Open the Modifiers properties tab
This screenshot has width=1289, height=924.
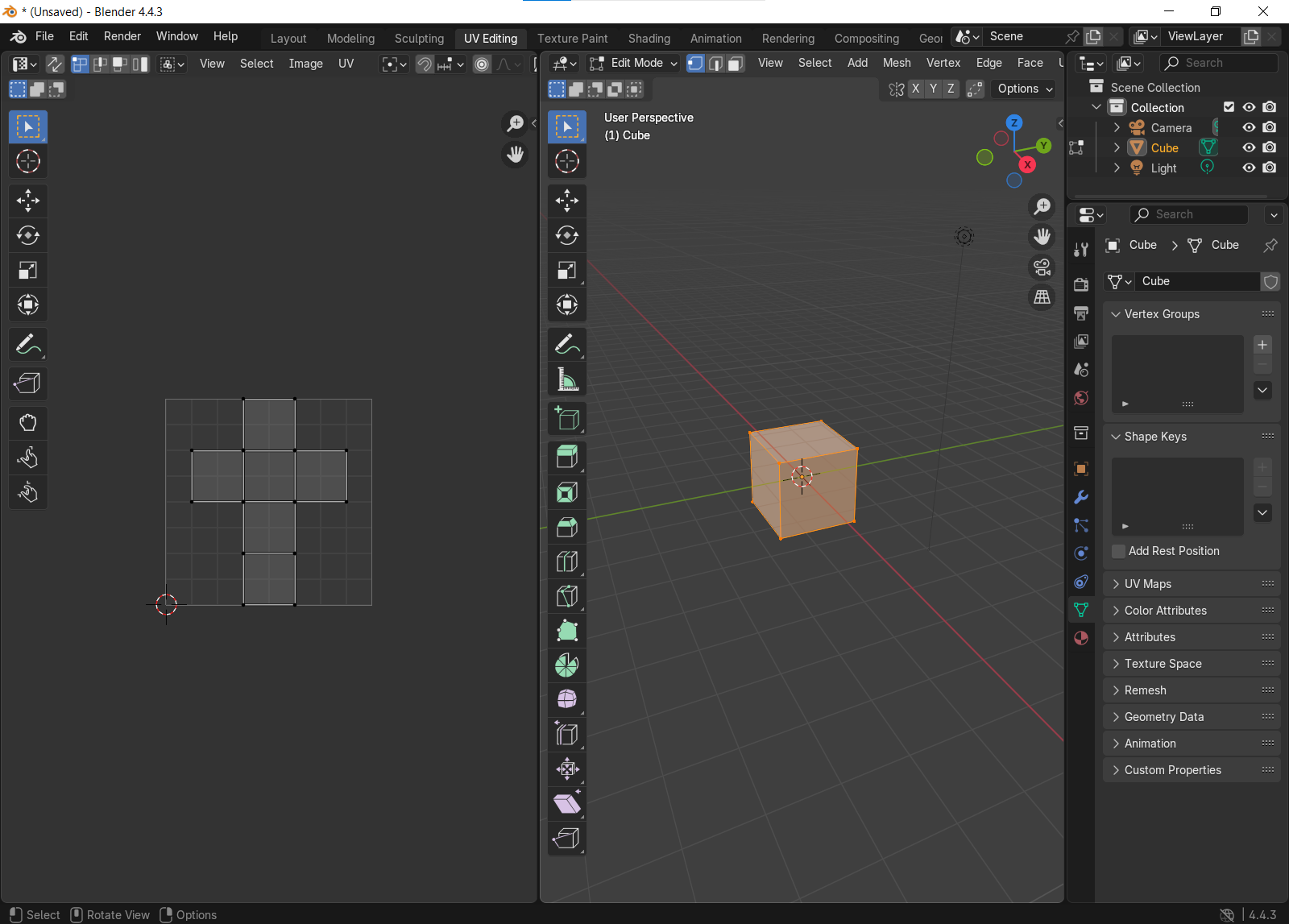coord(1081,497)
